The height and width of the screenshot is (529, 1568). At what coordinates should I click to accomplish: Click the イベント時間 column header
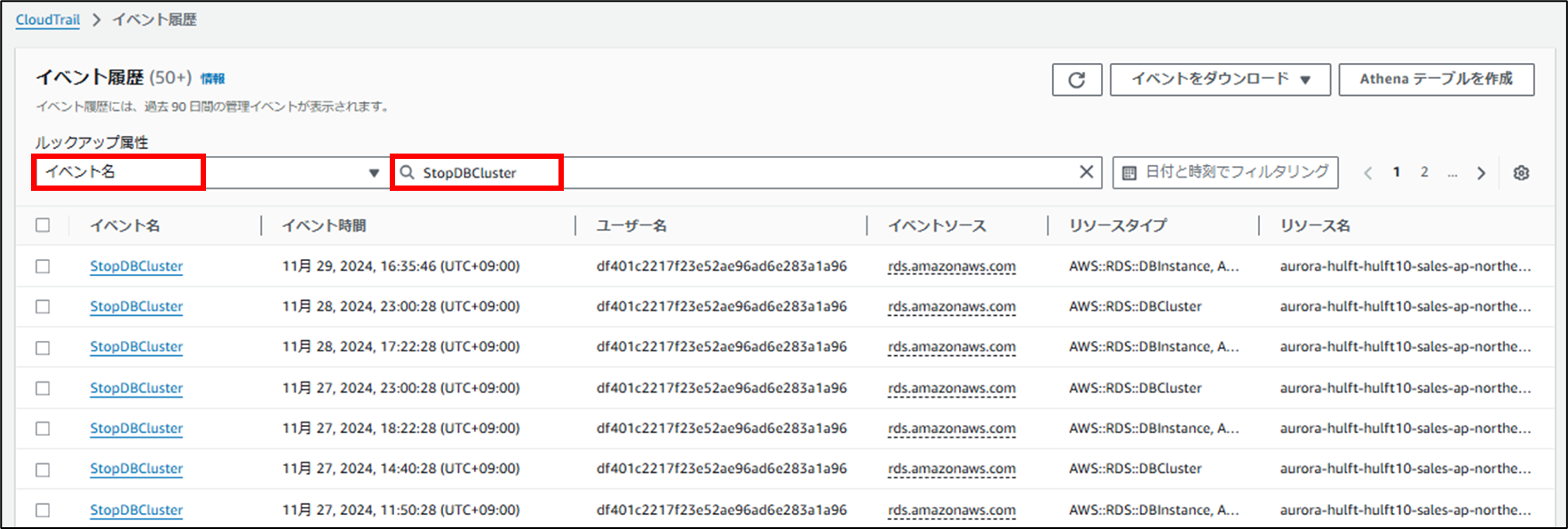coord(324,225)
